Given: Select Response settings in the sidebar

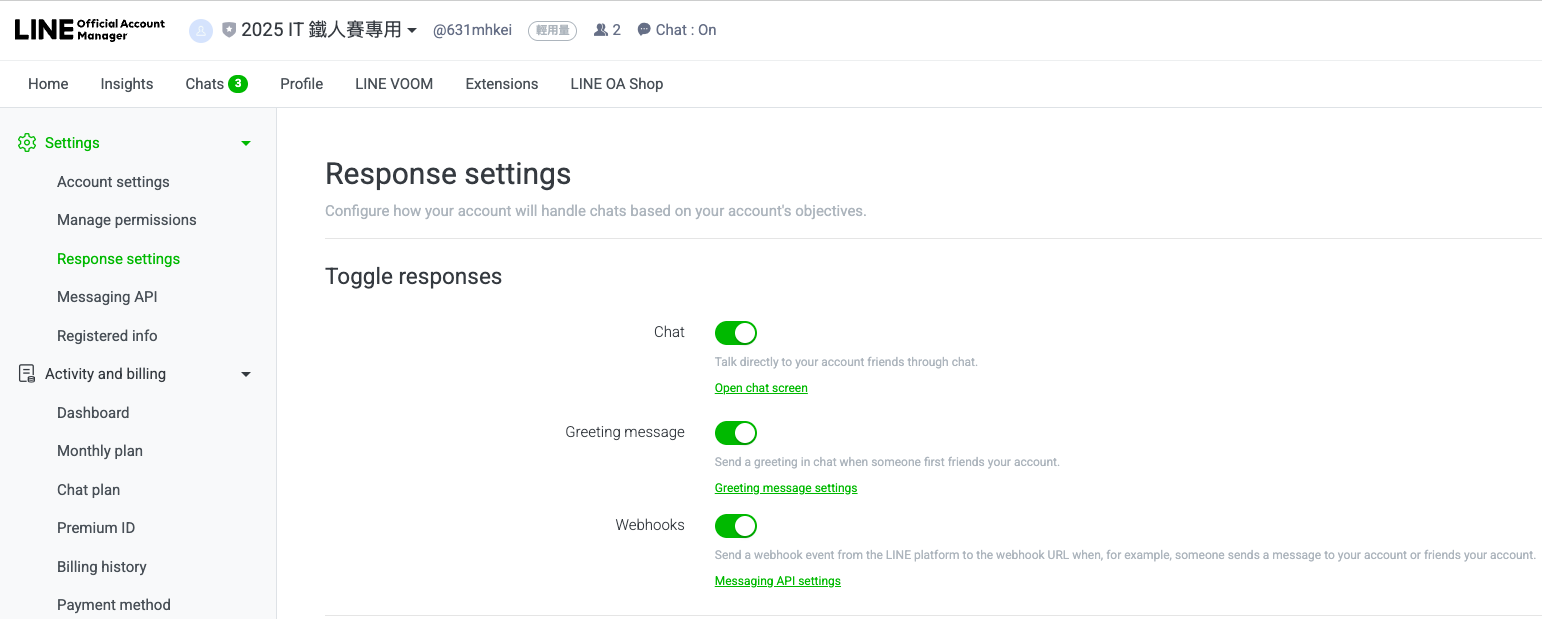Looking at the screenshot, I should click(119, 259).
